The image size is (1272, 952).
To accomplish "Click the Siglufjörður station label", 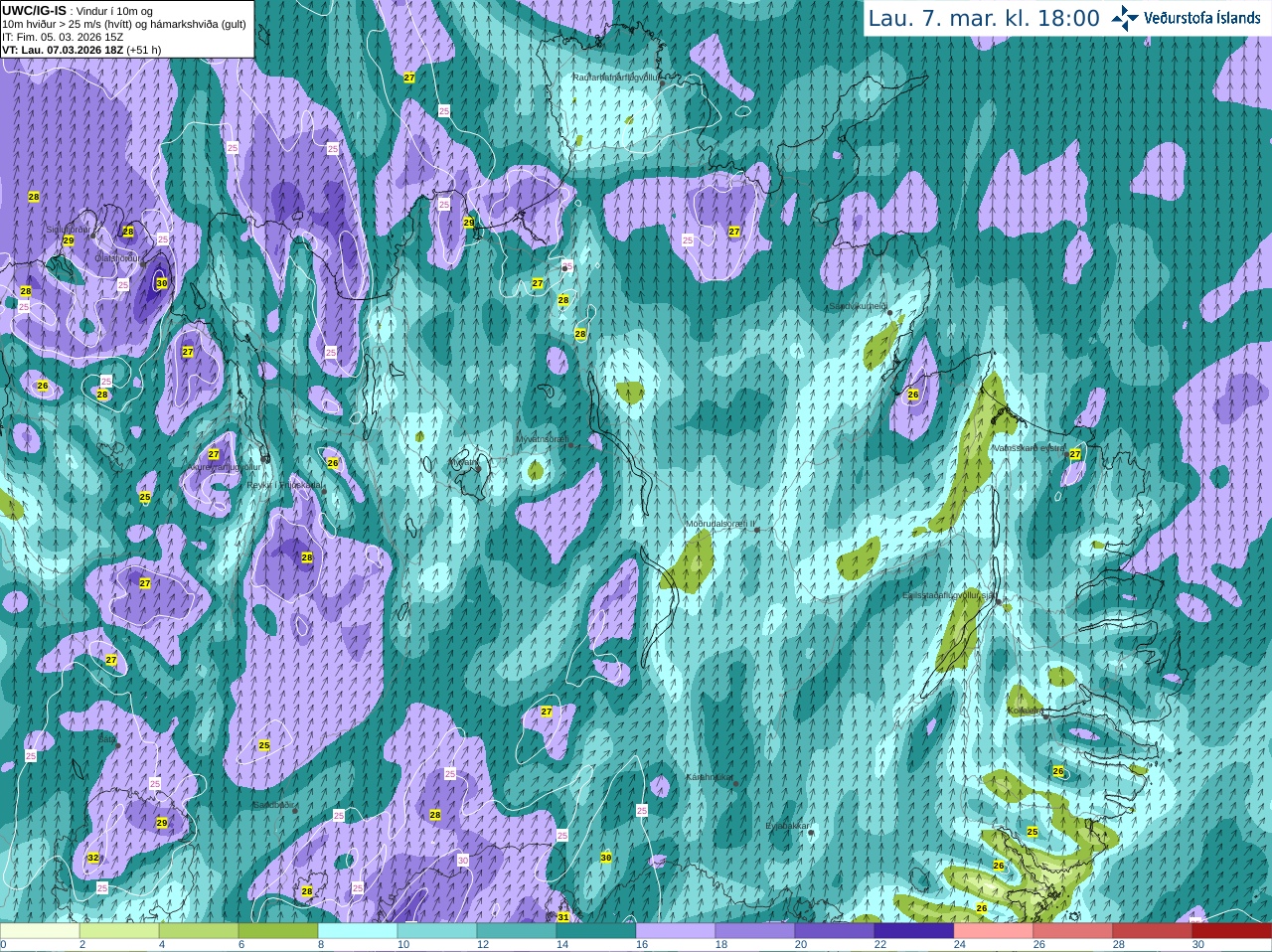I will [x=69, y=230].
